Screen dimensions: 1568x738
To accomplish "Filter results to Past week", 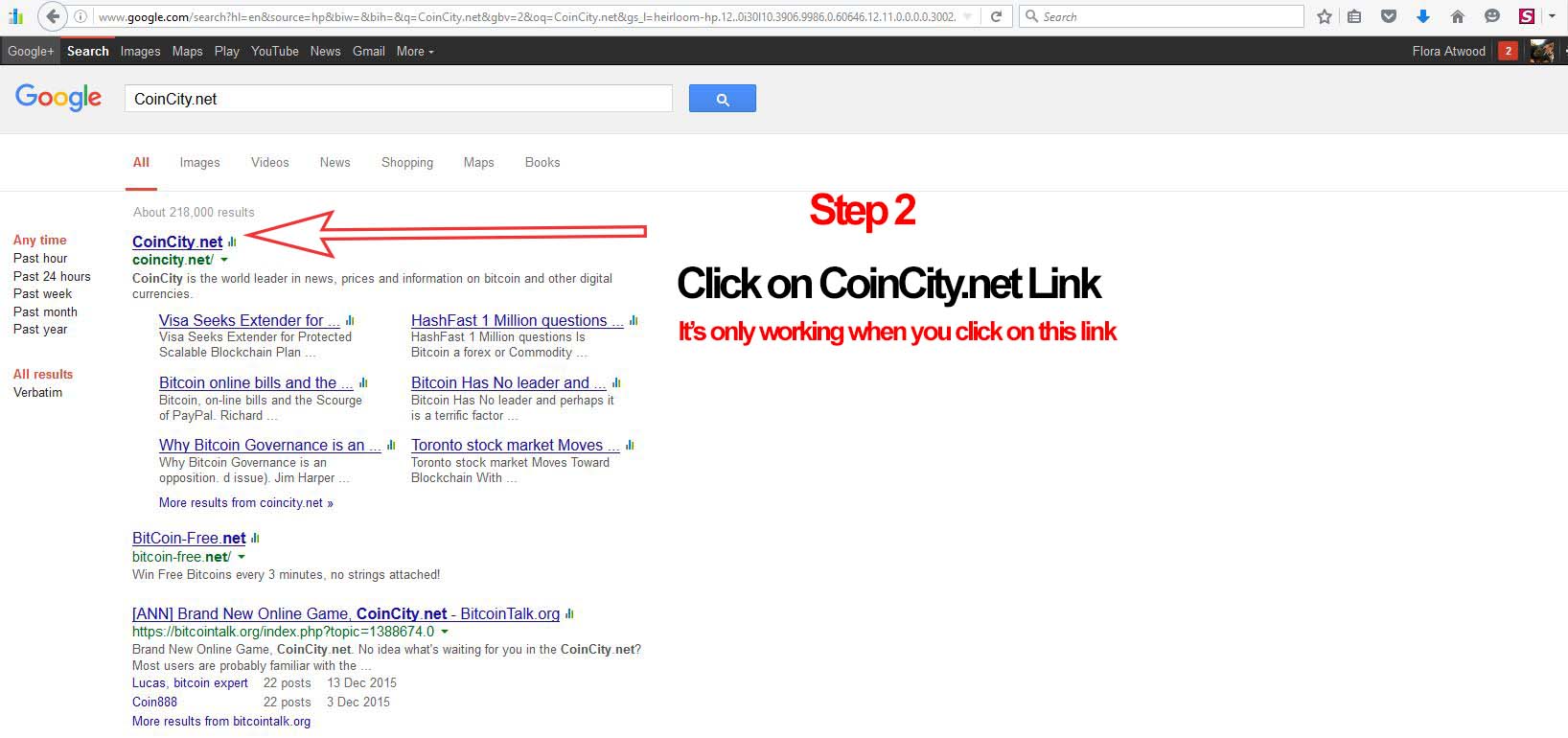I will tap(42, 293).
